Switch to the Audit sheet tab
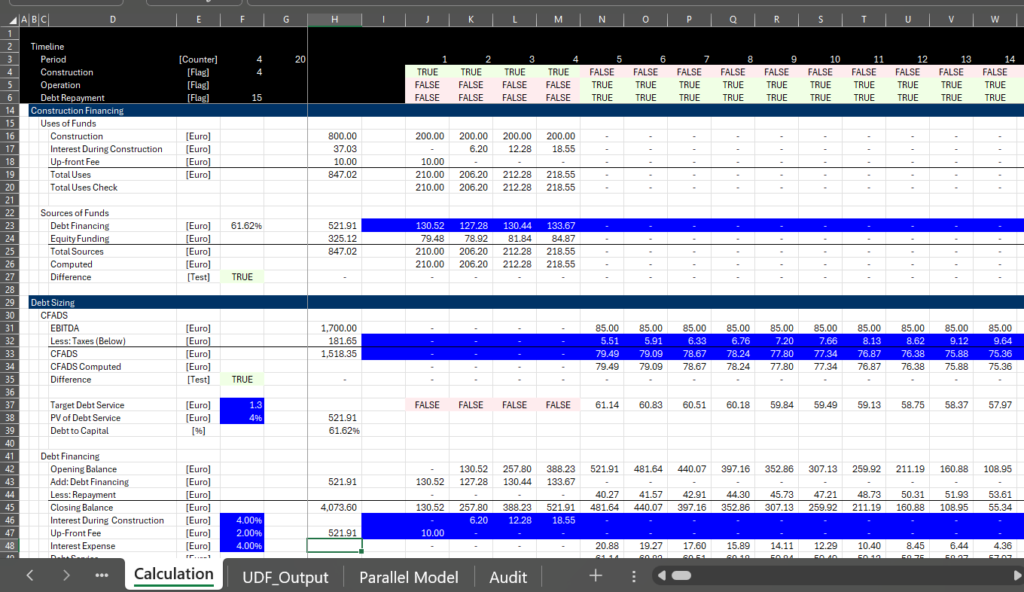This screenshot has height=592, width=1024. 508,577
